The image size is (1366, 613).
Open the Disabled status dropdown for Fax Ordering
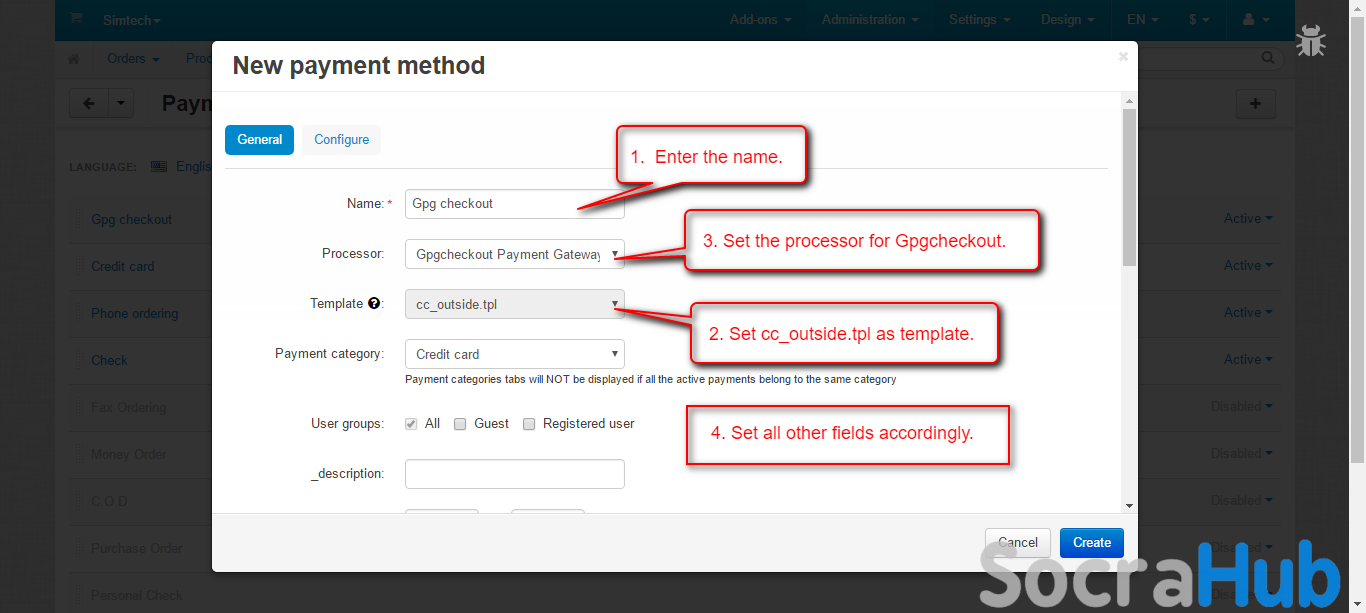(1242, 406)
